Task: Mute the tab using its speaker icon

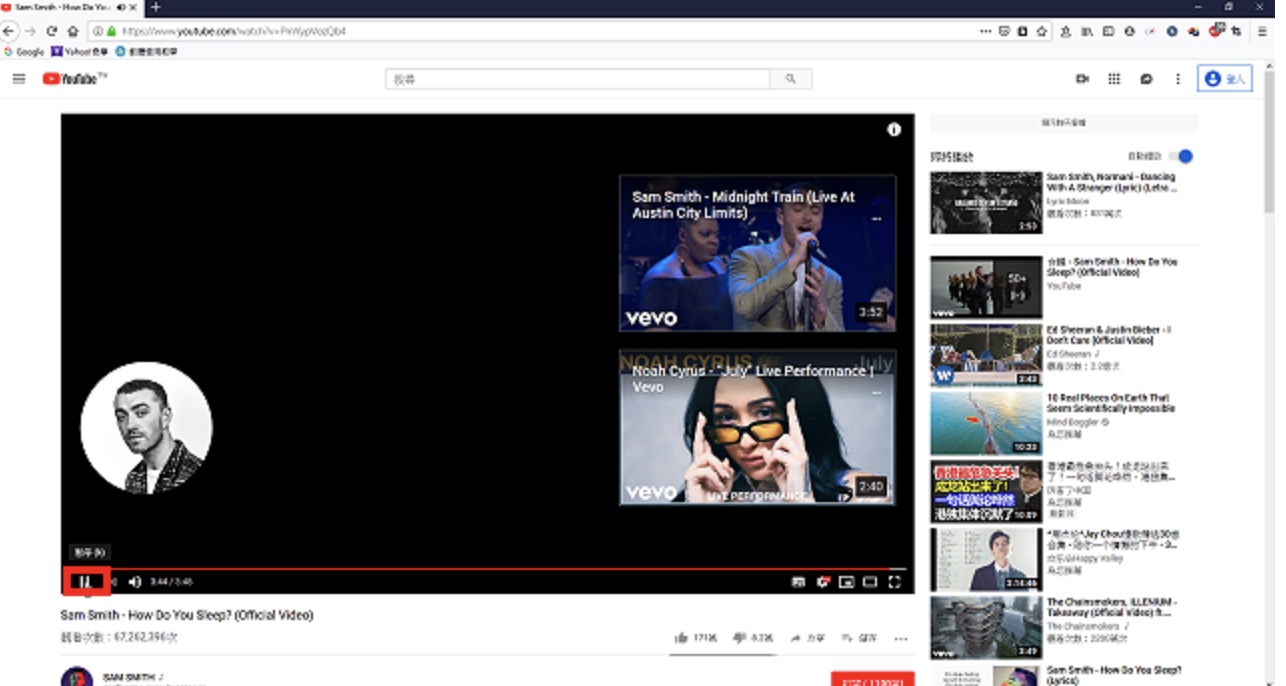Action: click(121, 7)
